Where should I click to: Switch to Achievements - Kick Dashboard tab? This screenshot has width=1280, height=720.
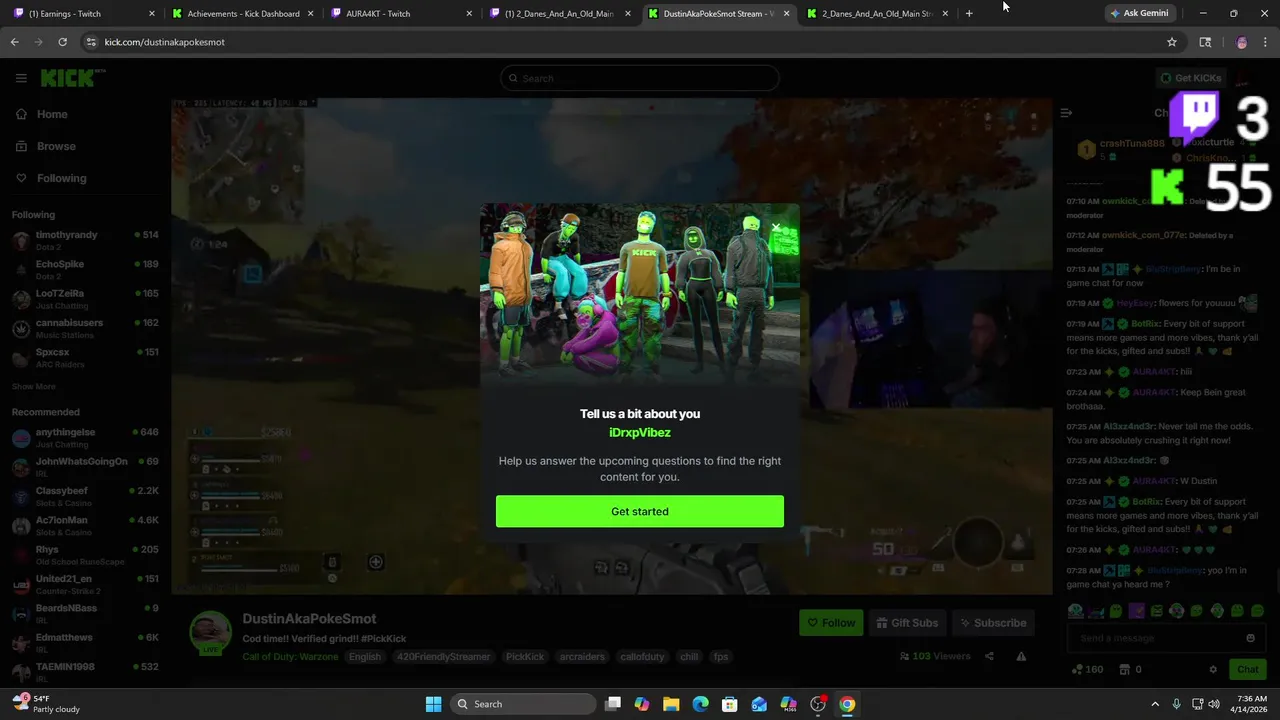tap(243, 13)
